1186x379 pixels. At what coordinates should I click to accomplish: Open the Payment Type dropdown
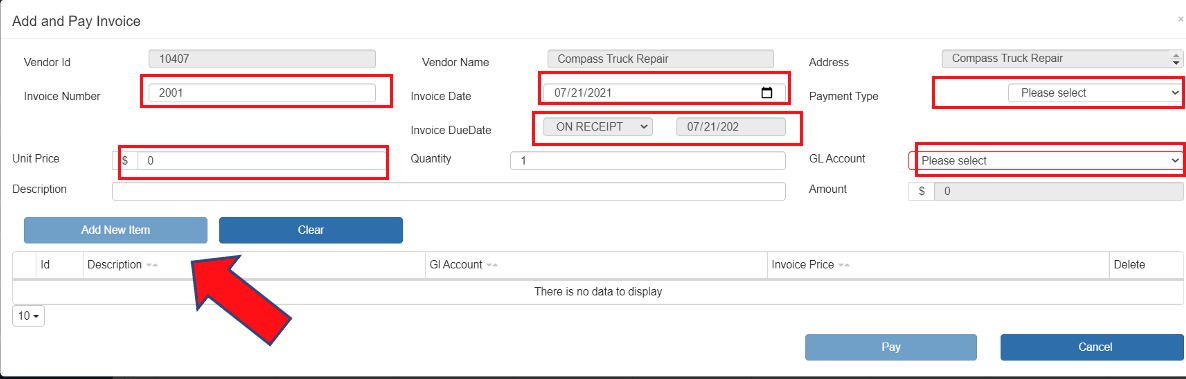click(x=1094, y=93)
